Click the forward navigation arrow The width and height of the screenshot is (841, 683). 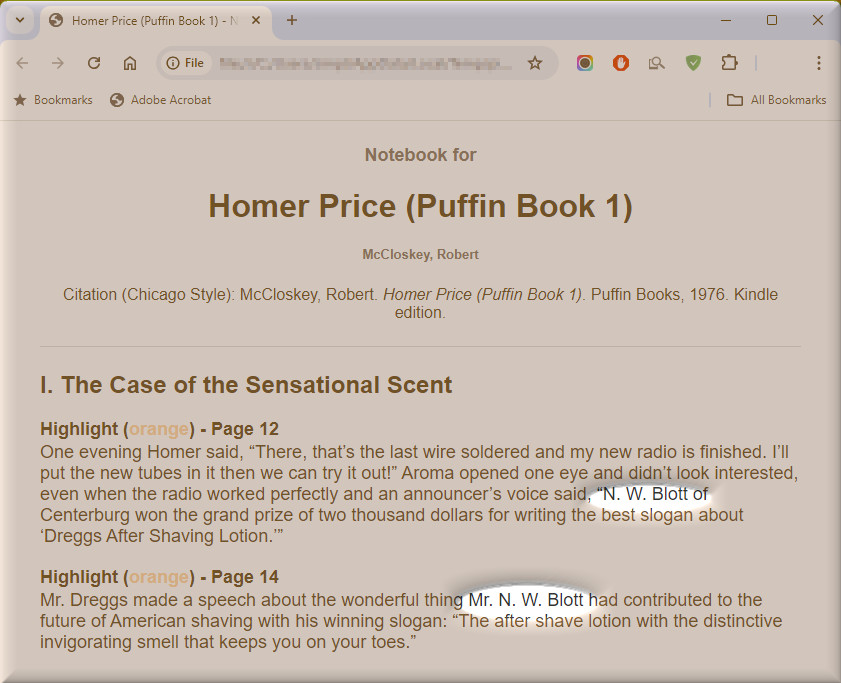[x=58, y=63]
